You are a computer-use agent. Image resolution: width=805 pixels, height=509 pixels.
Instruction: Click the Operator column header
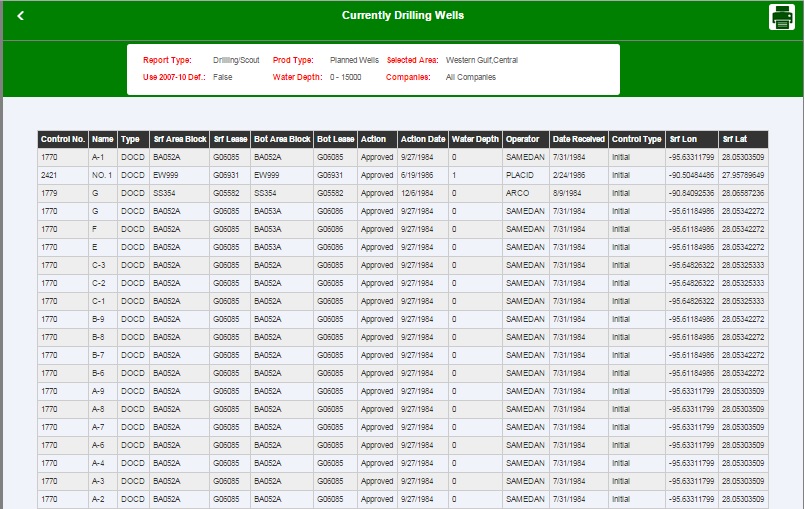click(526, 139)
